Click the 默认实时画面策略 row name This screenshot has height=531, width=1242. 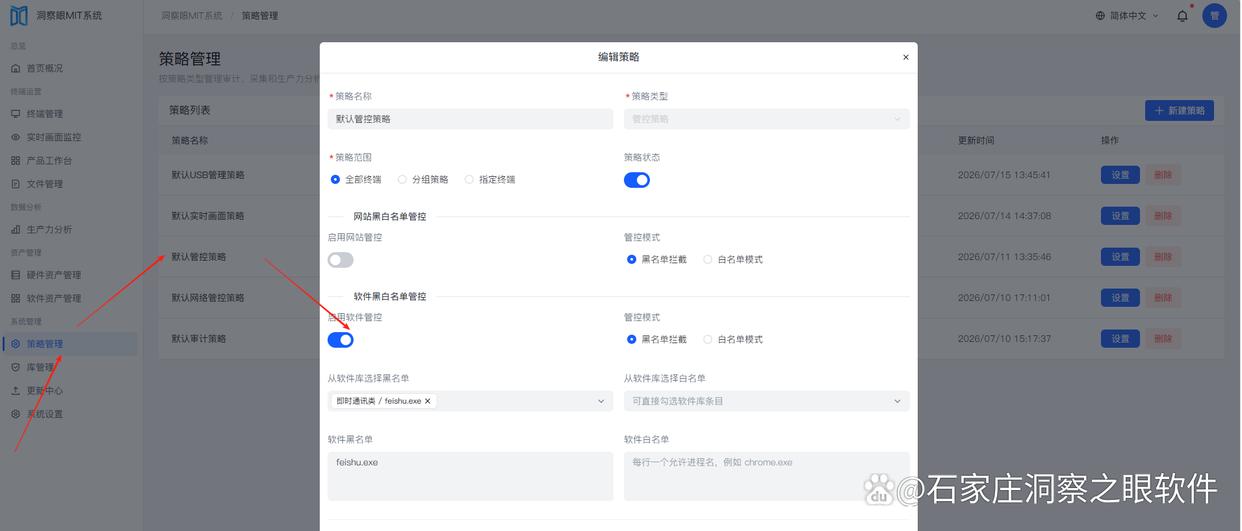(208, 216)
